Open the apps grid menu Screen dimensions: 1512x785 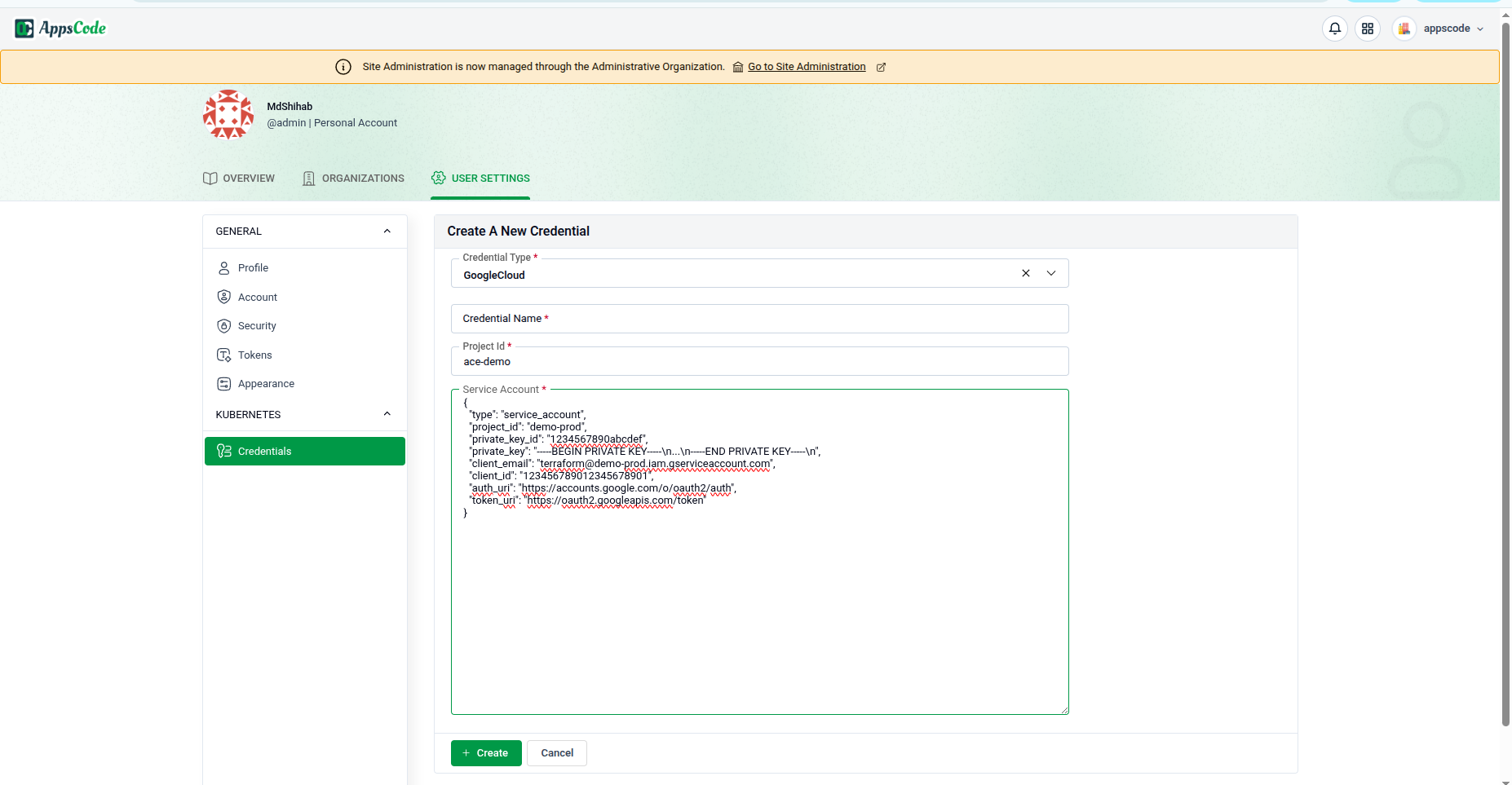(1368, 29)
